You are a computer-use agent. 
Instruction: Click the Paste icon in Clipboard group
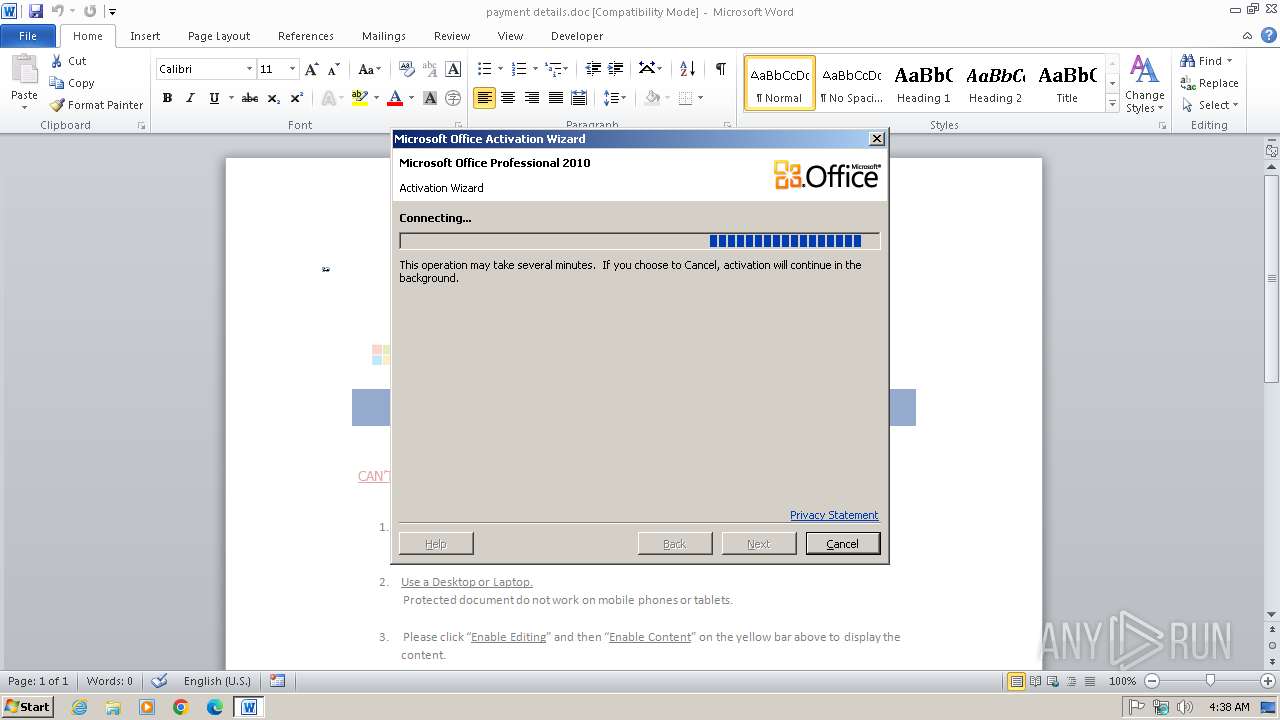24,70
